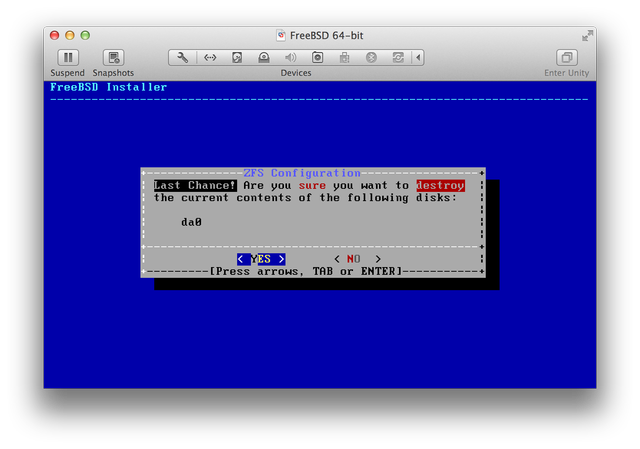Viewport: 640px width, 449px height.
Task: Click the da0 disk name text
Action: click(191, 222)
